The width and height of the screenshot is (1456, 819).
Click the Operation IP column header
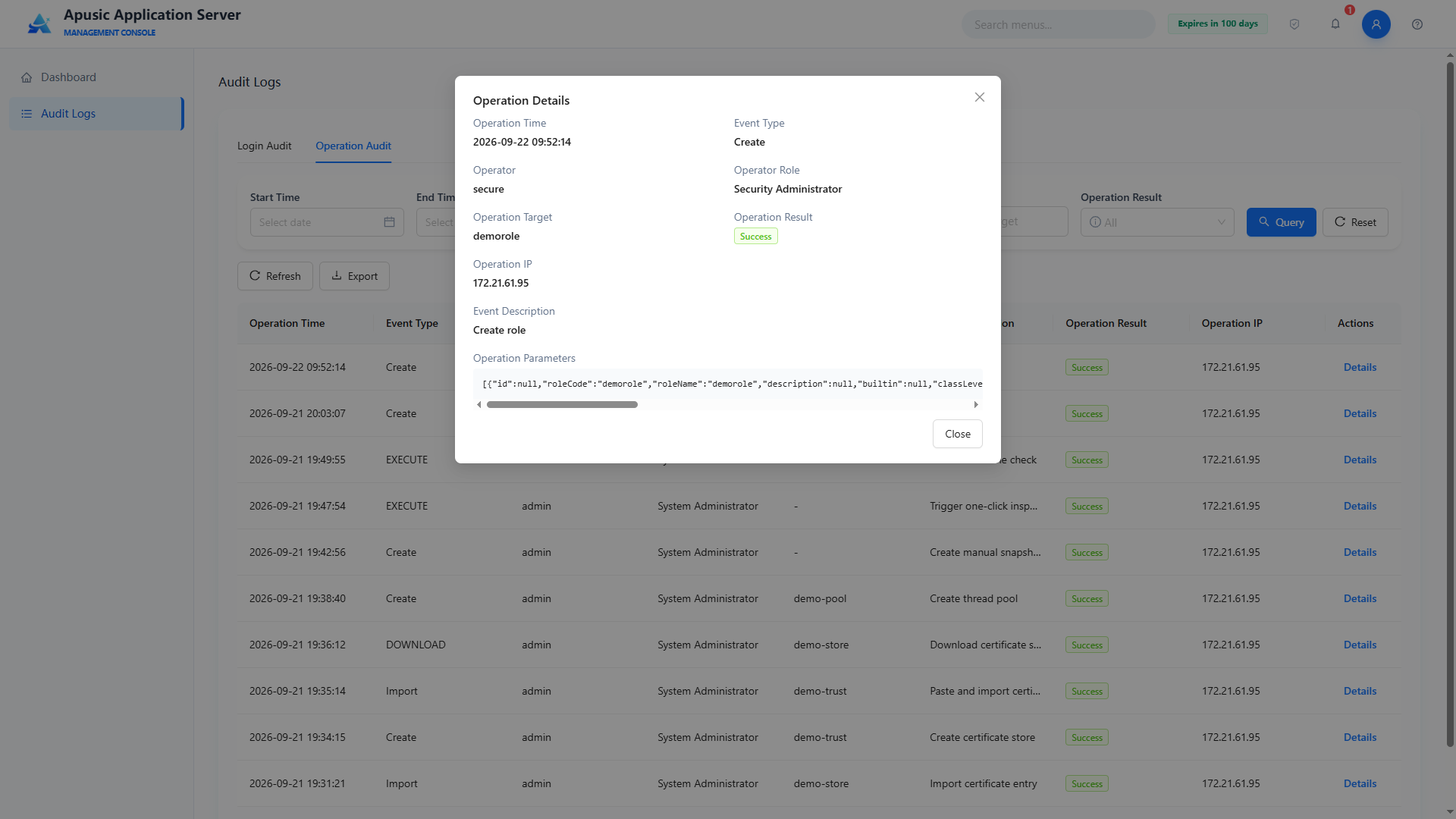coord(1232,323)
